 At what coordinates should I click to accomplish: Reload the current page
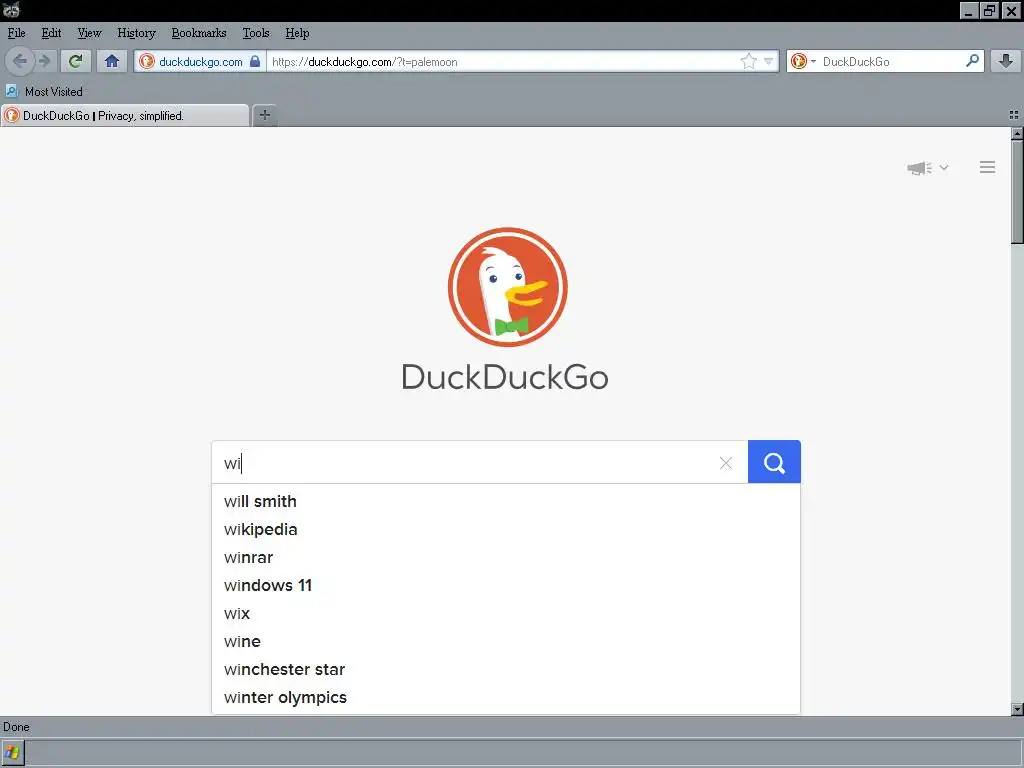point(76,61)
